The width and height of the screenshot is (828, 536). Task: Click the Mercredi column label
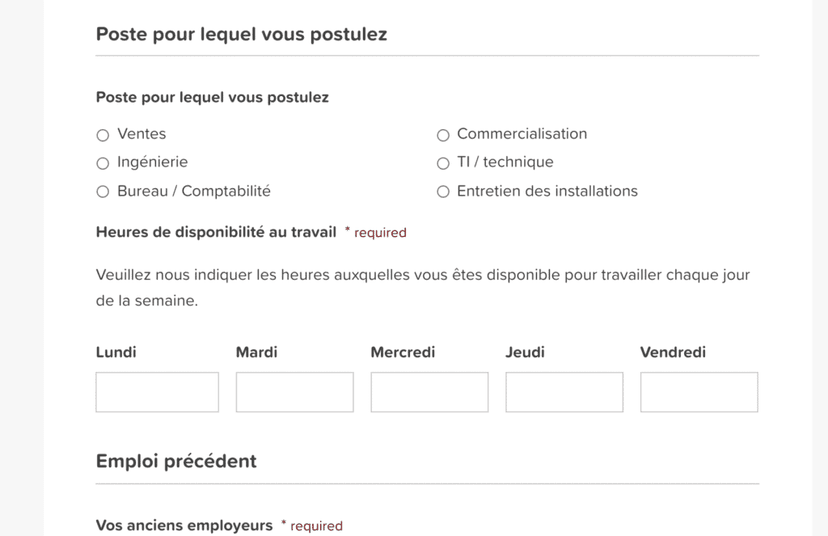click(402, 352)
